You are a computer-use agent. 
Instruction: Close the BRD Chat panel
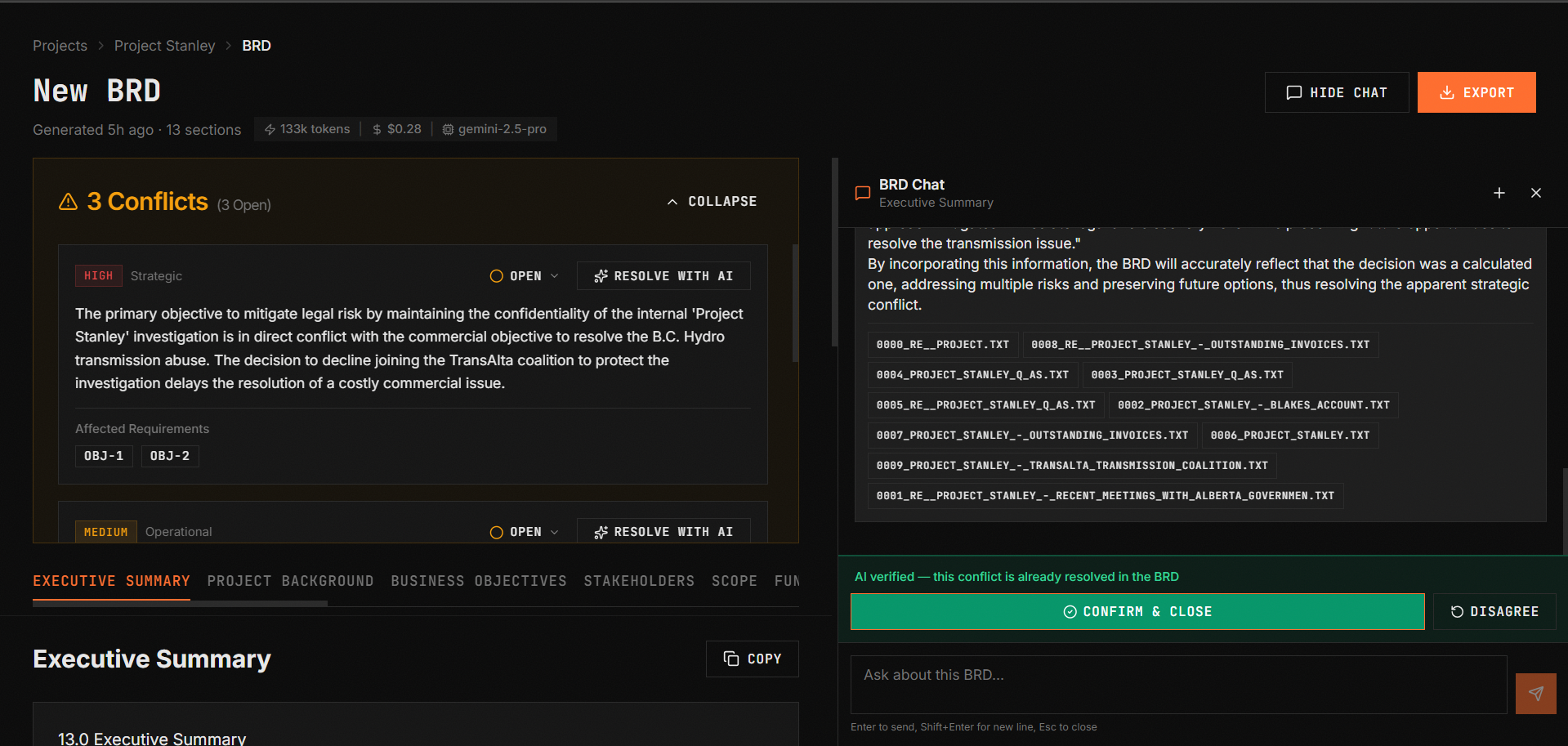[x=1535, y=193]
